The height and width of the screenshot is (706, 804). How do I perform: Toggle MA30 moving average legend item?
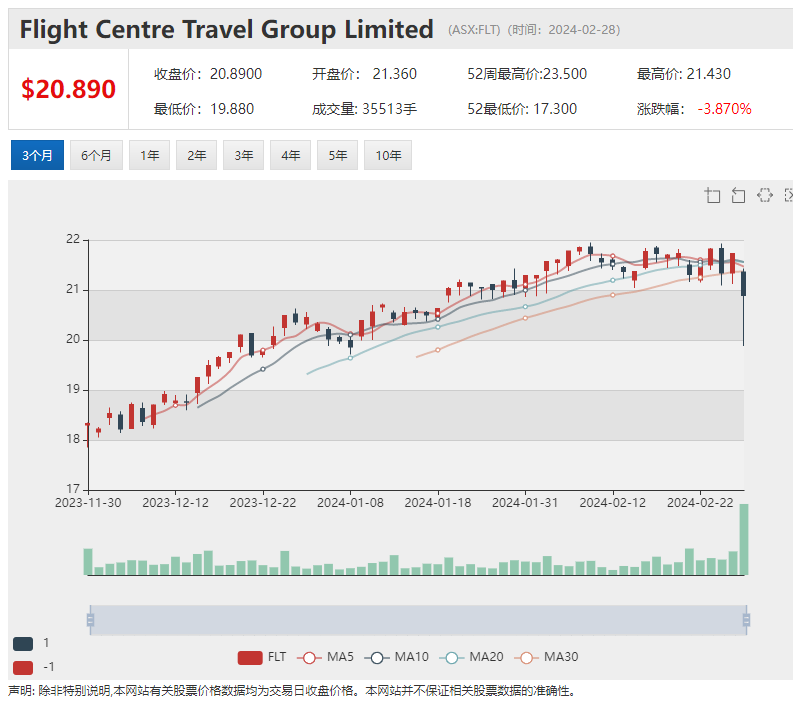point(545,657)
